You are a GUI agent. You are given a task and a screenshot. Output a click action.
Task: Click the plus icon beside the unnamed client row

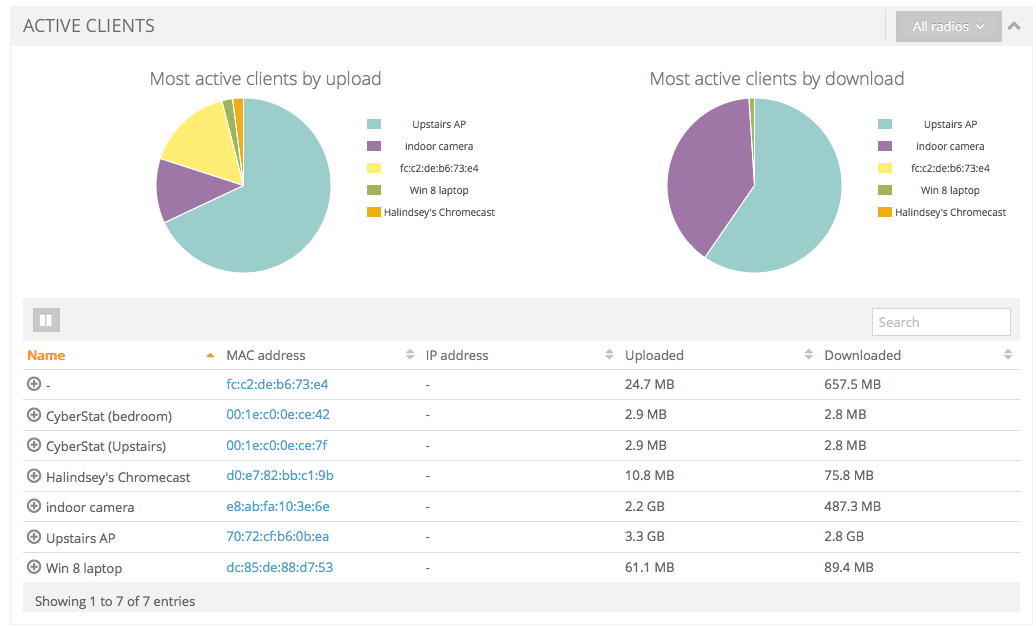click(x=34, y=384)
